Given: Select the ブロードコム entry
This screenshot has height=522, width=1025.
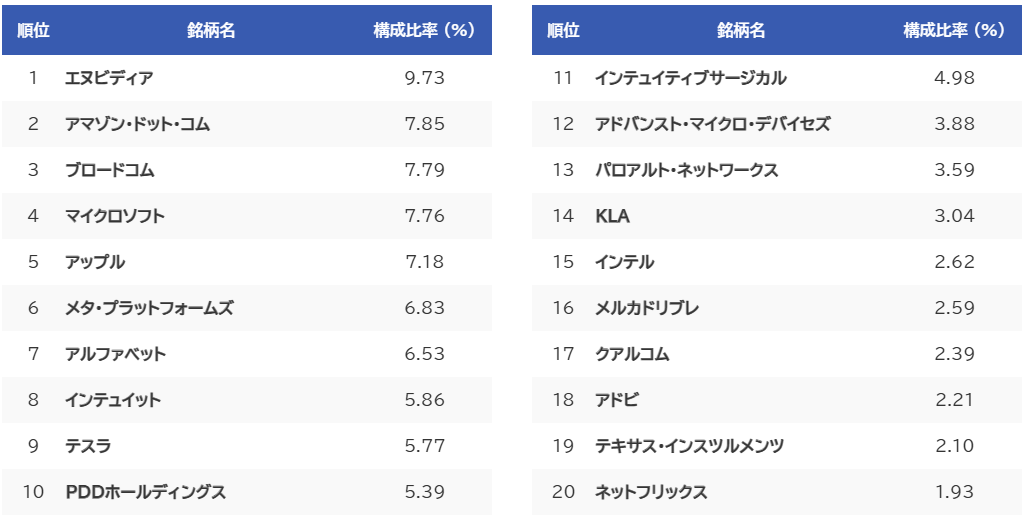Looking at the screenshot, I should 109,170.
